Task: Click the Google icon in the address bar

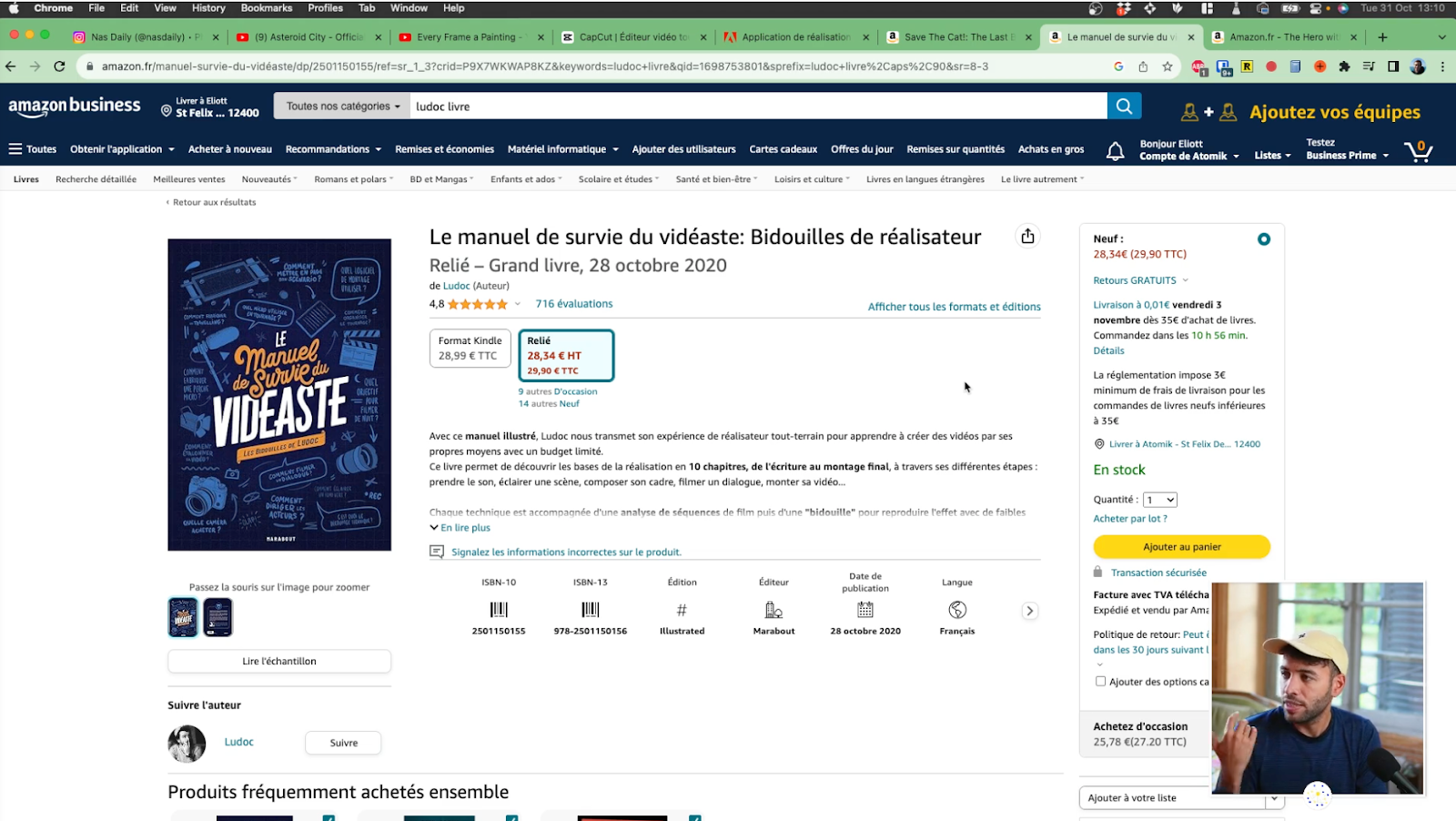Action: [1118, 66]
